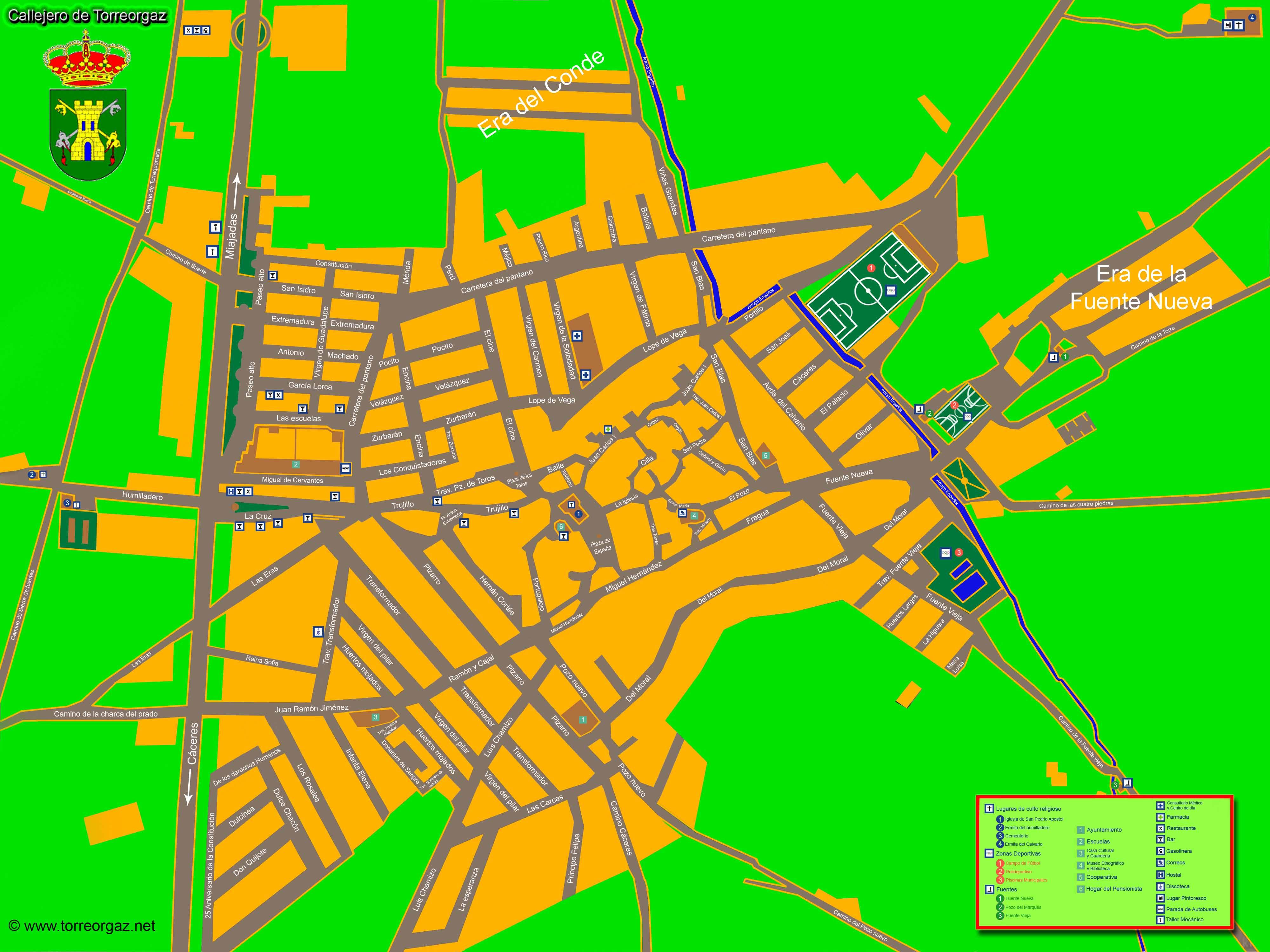The height and width of the screenshot is (952, 1270).
Task: Click the Parada de Autobuses legend icon
Action: 1160,909
